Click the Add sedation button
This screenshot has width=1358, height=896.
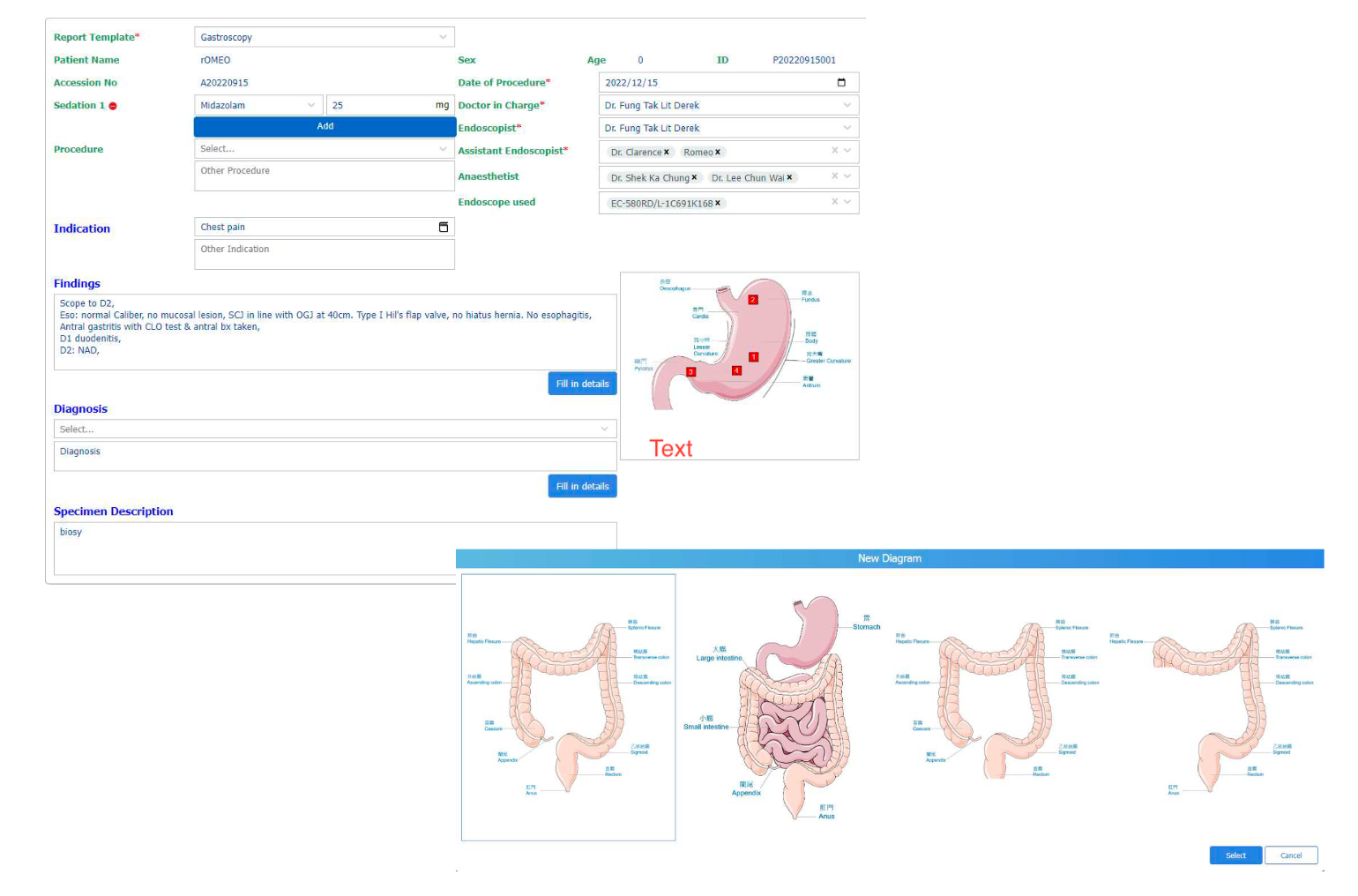325,127
